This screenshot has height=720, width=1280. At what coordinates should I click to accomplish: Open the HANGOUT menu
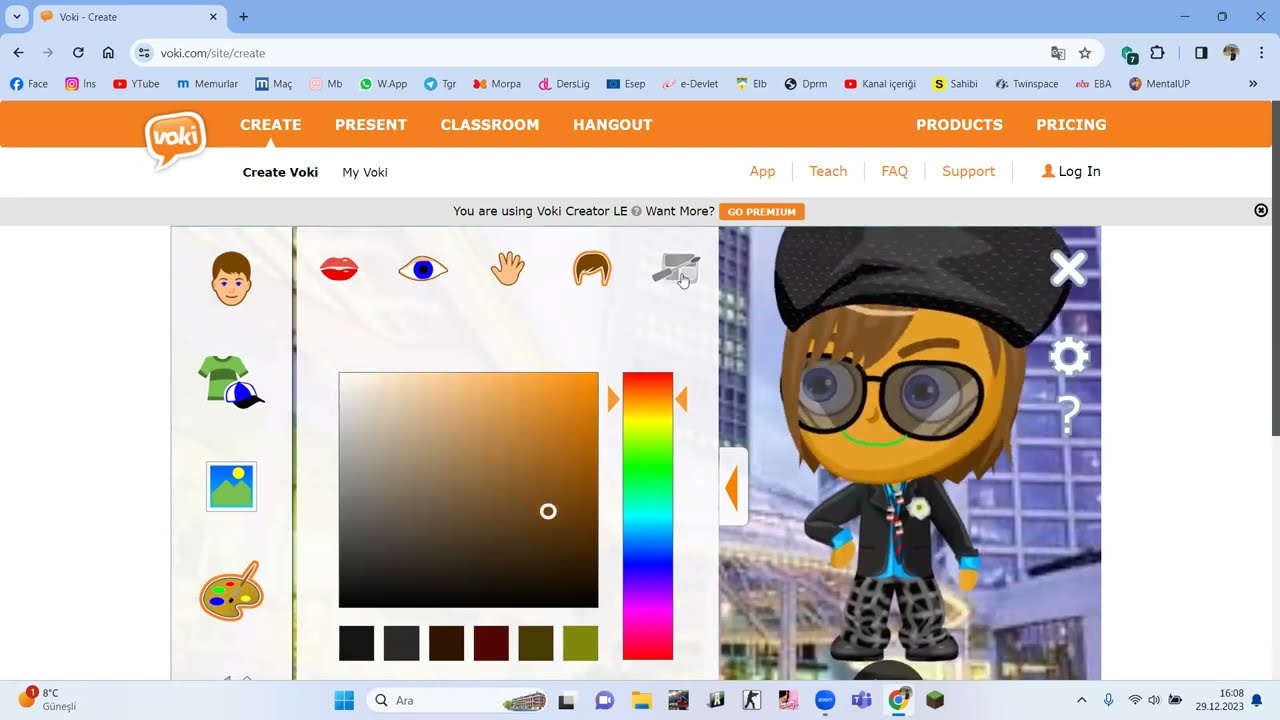(612, 125)
